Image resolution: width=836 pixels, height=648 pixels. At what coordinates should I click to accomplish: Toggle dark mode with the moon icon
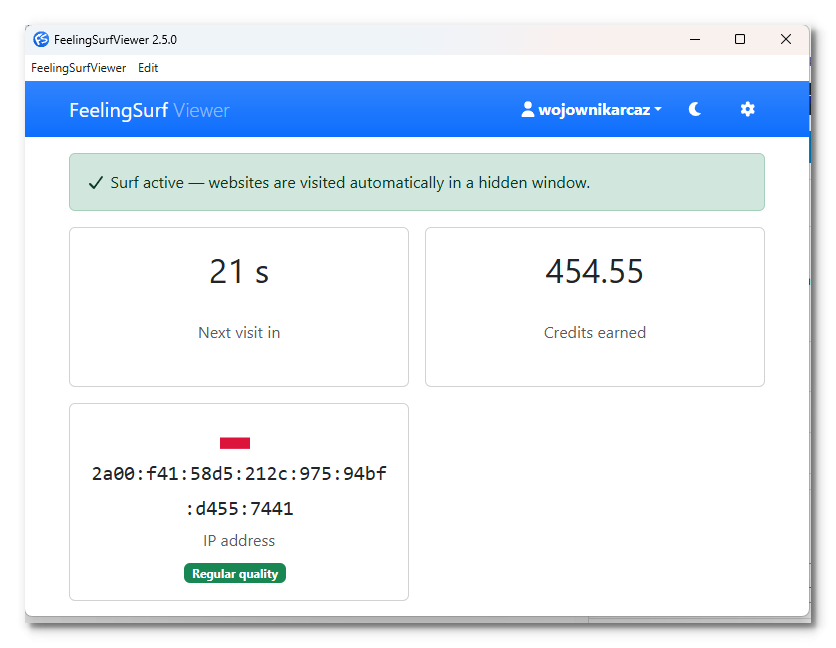695,110
